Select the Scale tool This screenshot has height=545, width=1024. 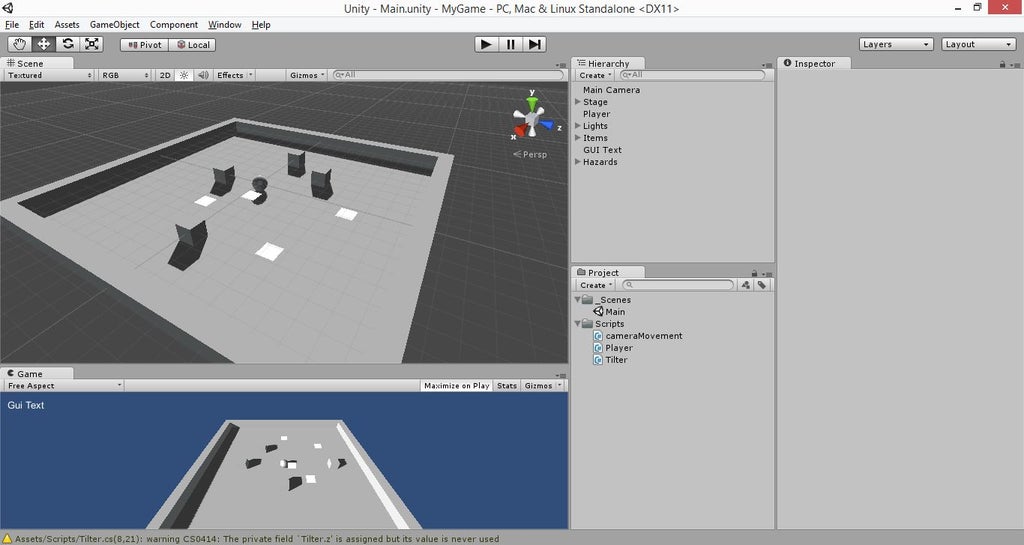click(x=92, y=44)
